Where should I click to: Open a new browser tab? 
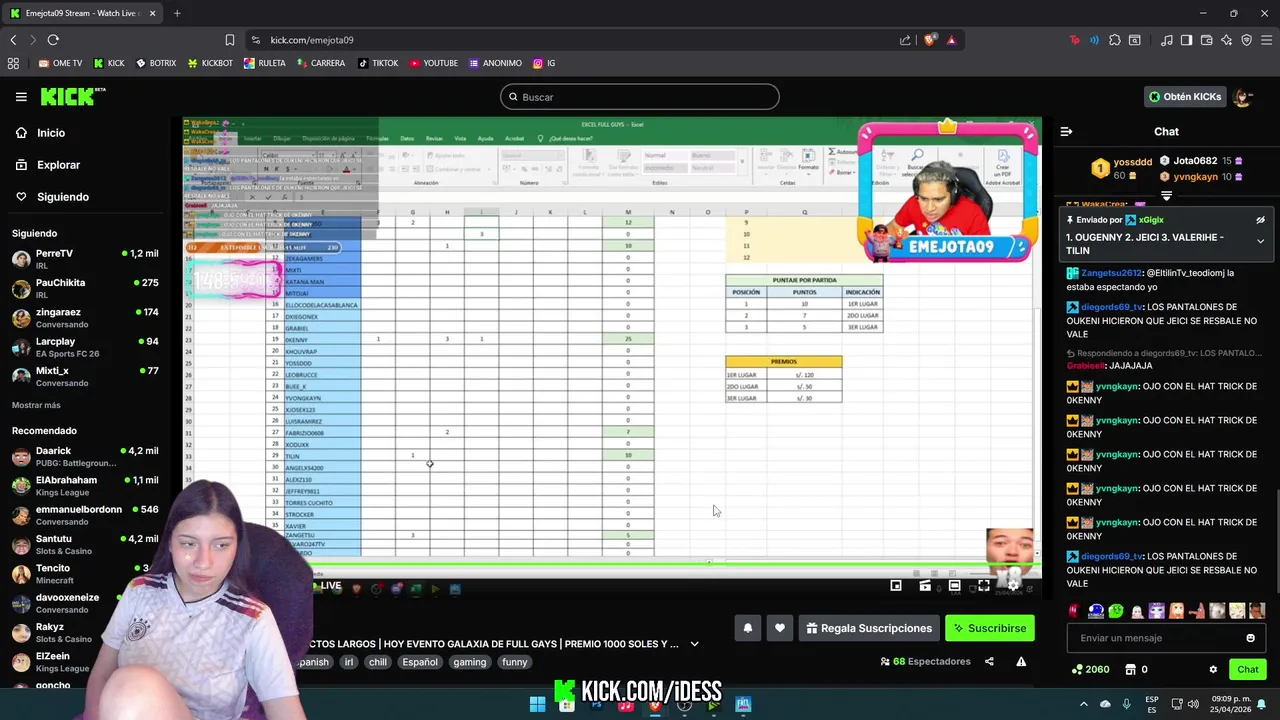(177, 13)
